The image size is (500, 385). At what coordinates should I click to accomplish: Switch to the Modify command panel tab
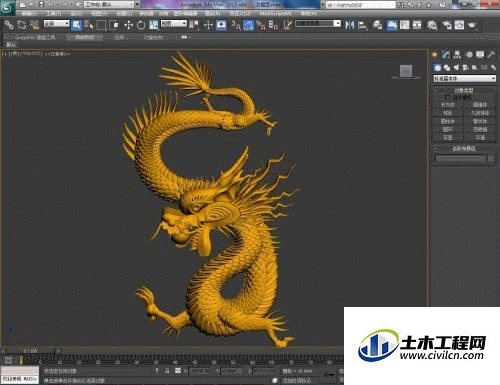[x=446, y=55]
